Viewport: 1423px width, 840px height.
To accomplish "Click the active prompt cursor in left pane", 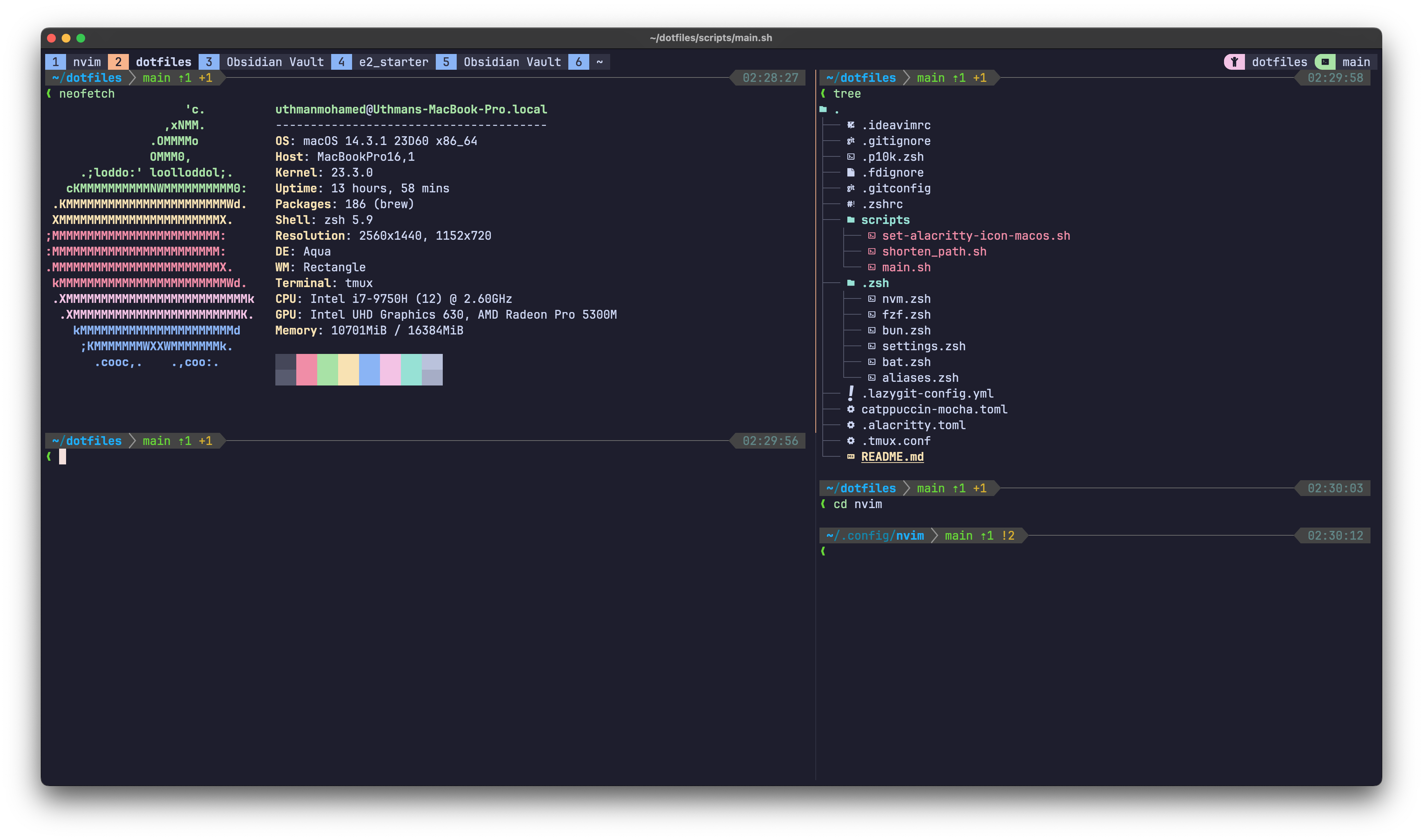I will pos(62,456).
